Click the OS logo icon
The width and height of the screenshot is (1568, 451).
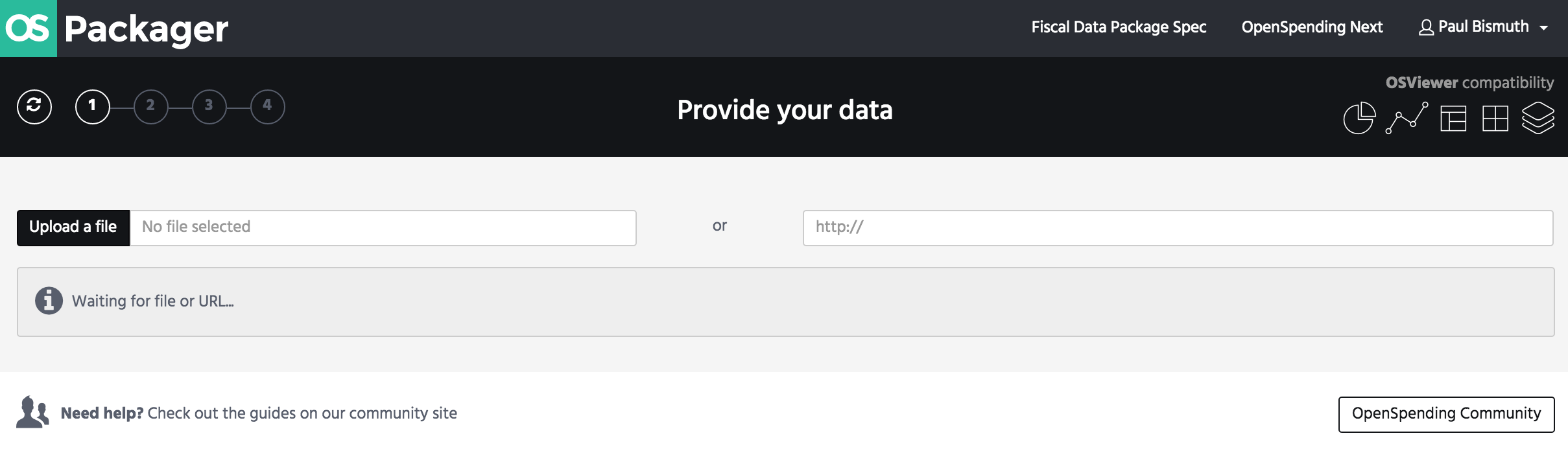click(28, 29)
